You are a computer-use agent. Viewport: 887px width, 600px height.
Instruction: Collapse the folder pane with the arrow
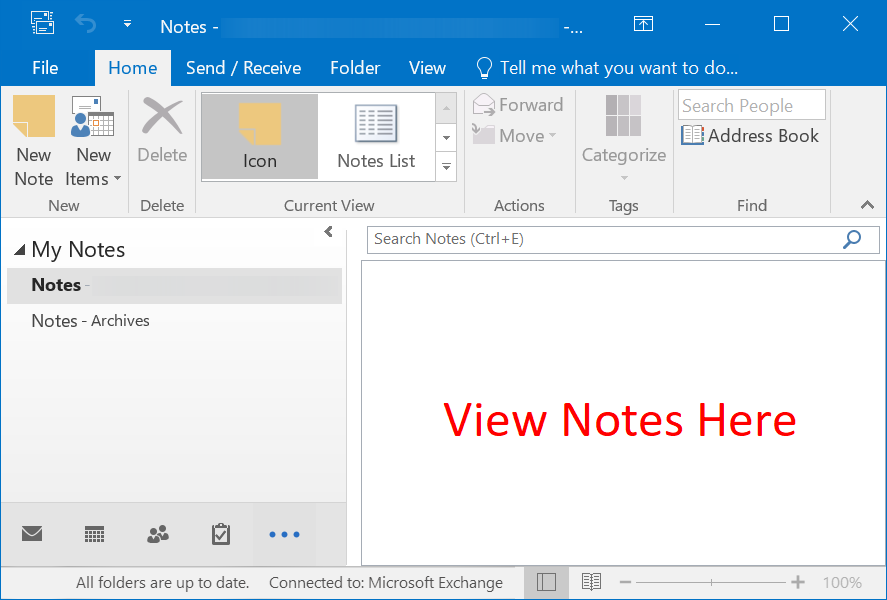328,231
